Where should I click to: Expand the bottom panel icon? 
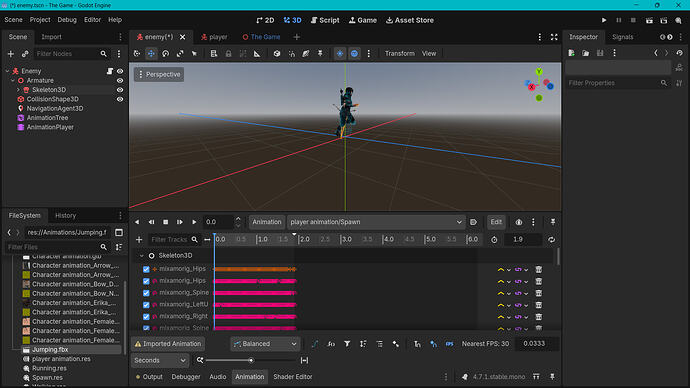[536, 377]
